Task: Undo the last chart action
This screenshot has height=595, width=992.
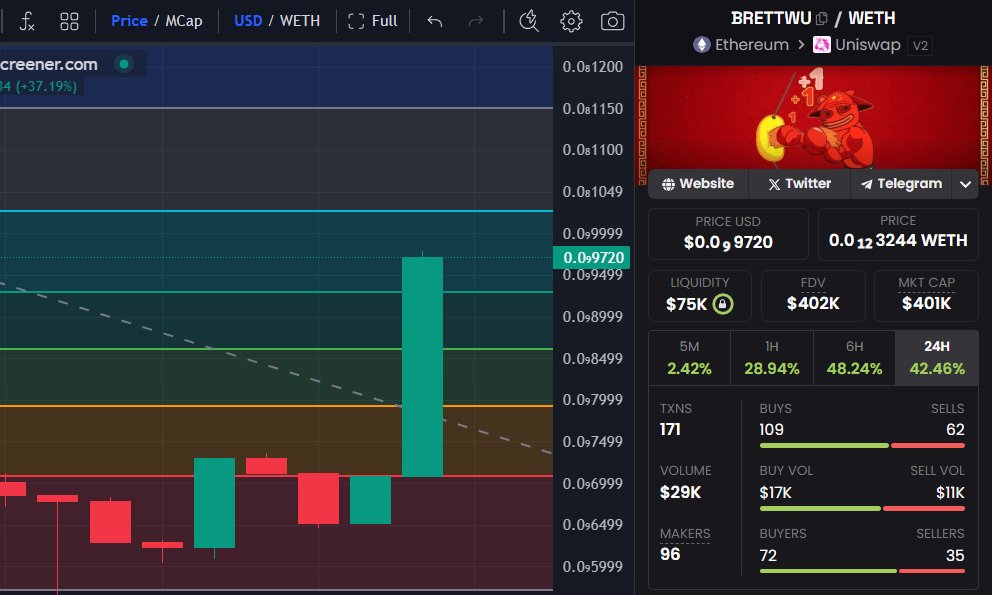Action: [x=435, y=21]
